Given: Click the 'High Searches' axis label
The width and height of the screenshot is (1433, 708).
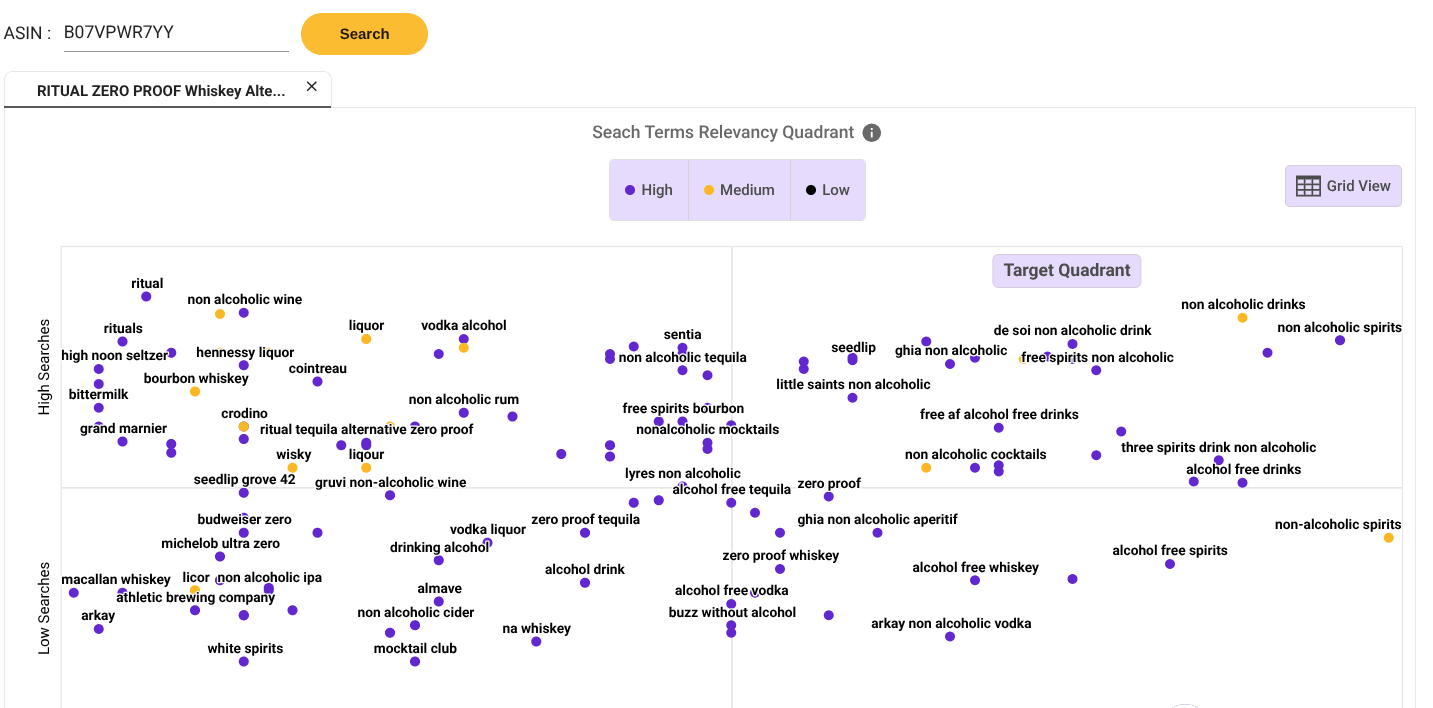Looking at the screenshot, I should 44,367.
